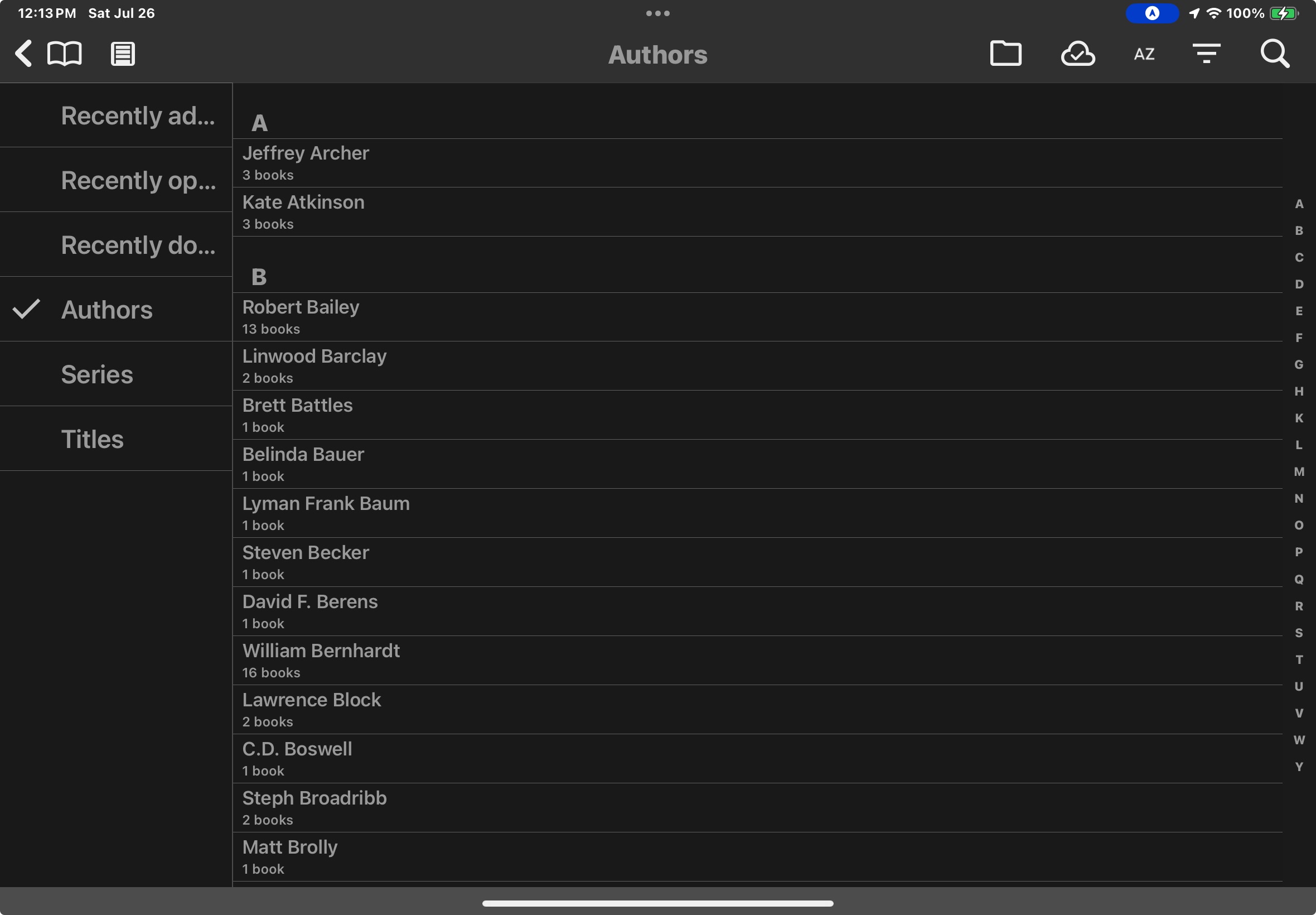This screenshot has width=1316, height=915.
Task: Open the folder browser icon
Action: 1005,54
